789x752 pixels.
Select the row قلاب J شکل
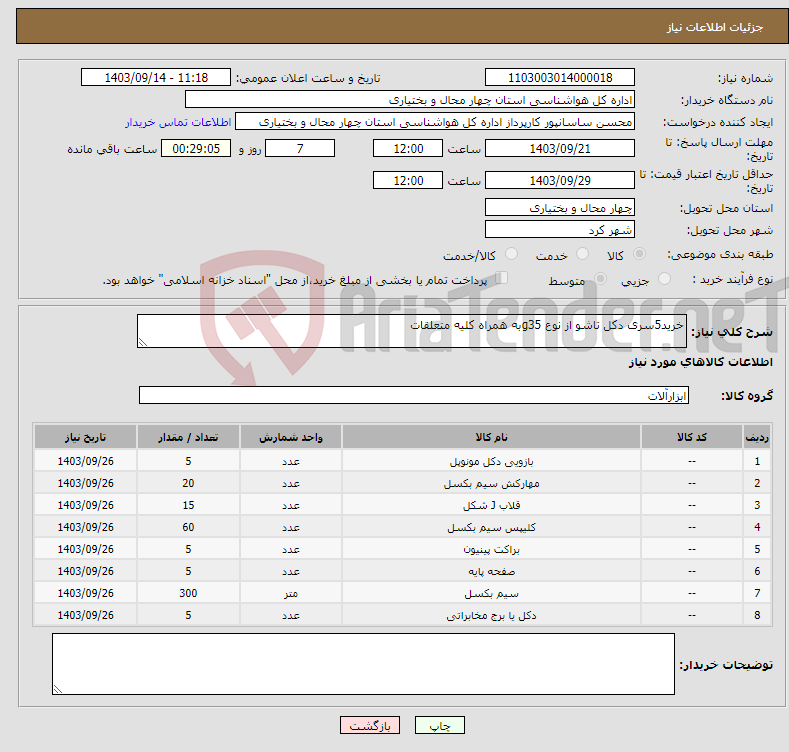[403, 505]
